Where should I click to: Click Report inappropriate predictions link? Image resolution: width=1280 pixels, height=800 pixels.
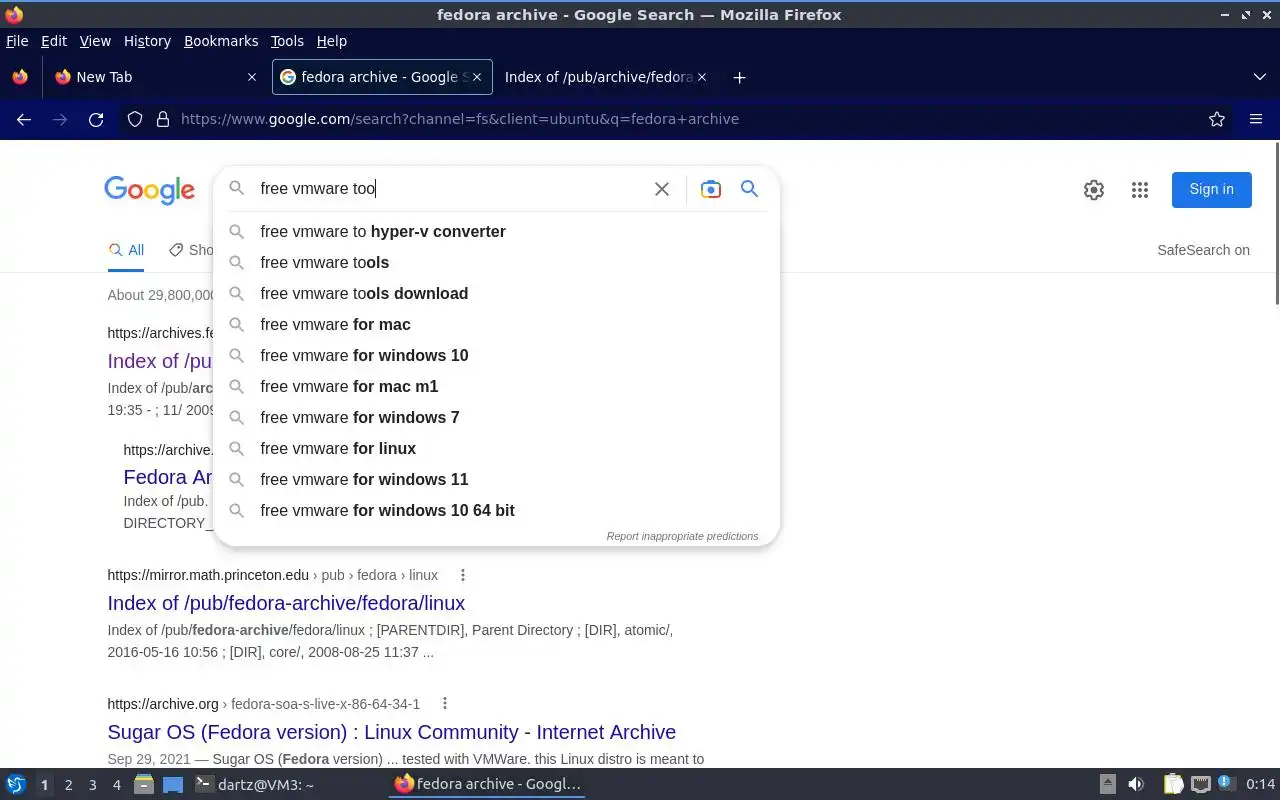[x=682, y=536]
